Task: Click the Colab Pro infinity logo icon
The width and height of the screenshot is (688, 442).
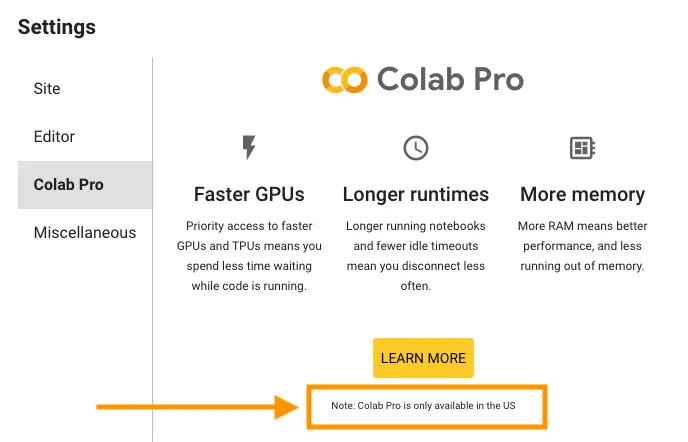Action: point(345,80)
